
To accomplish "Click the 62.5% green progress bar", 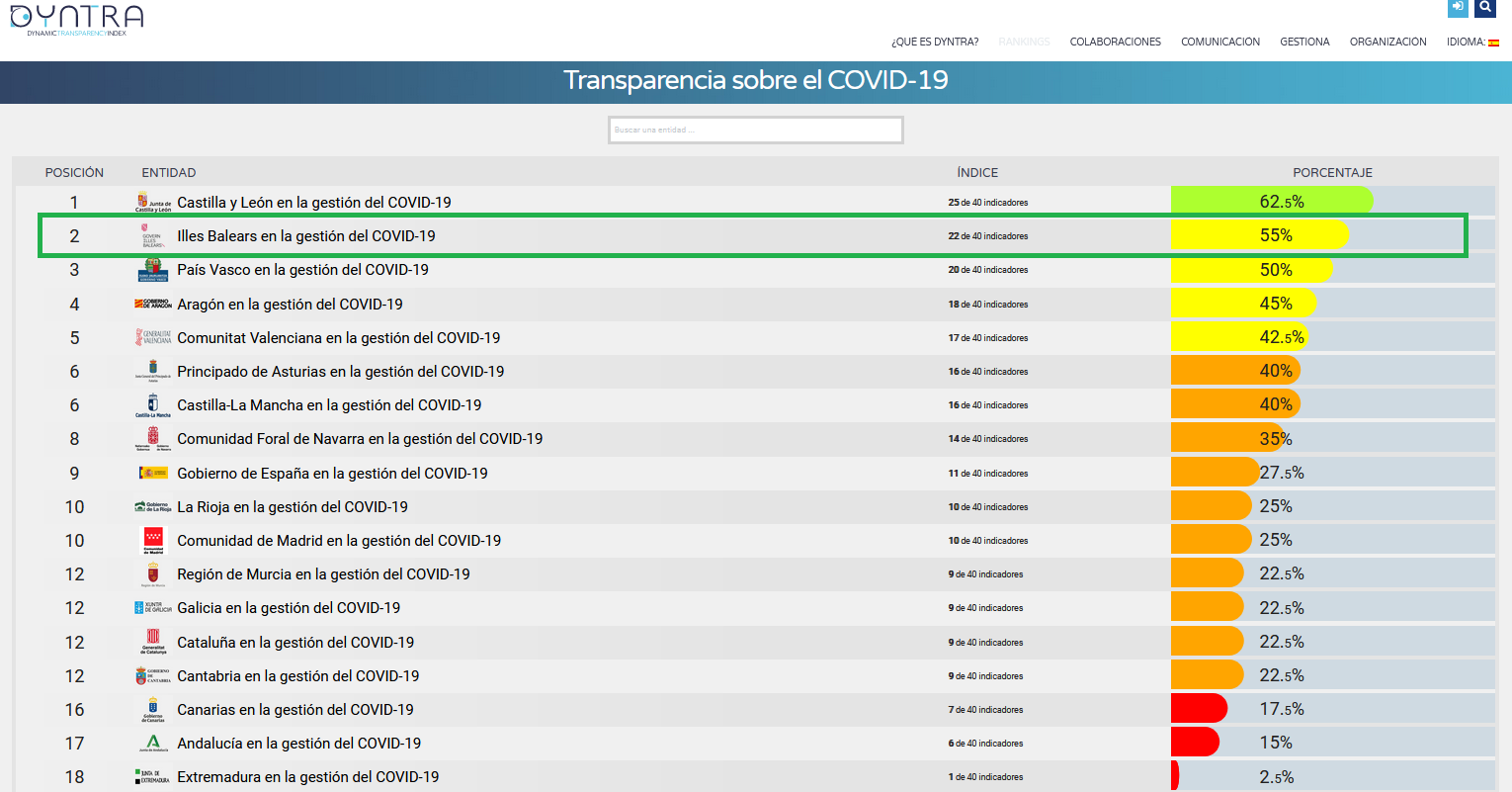I will pos(1271,202).
